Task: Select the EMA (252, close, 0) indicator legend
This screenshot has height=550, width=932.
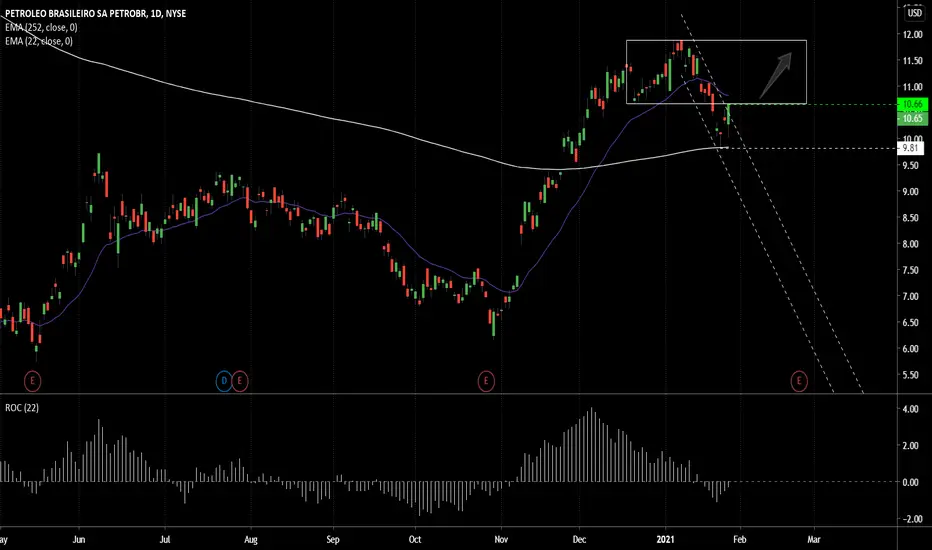Action: tap(41, 27)
